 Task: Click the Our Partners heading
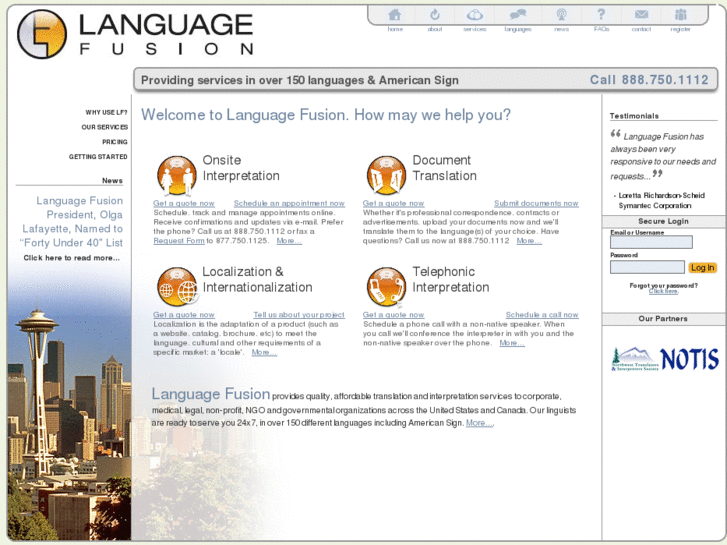tap(663, 319)
